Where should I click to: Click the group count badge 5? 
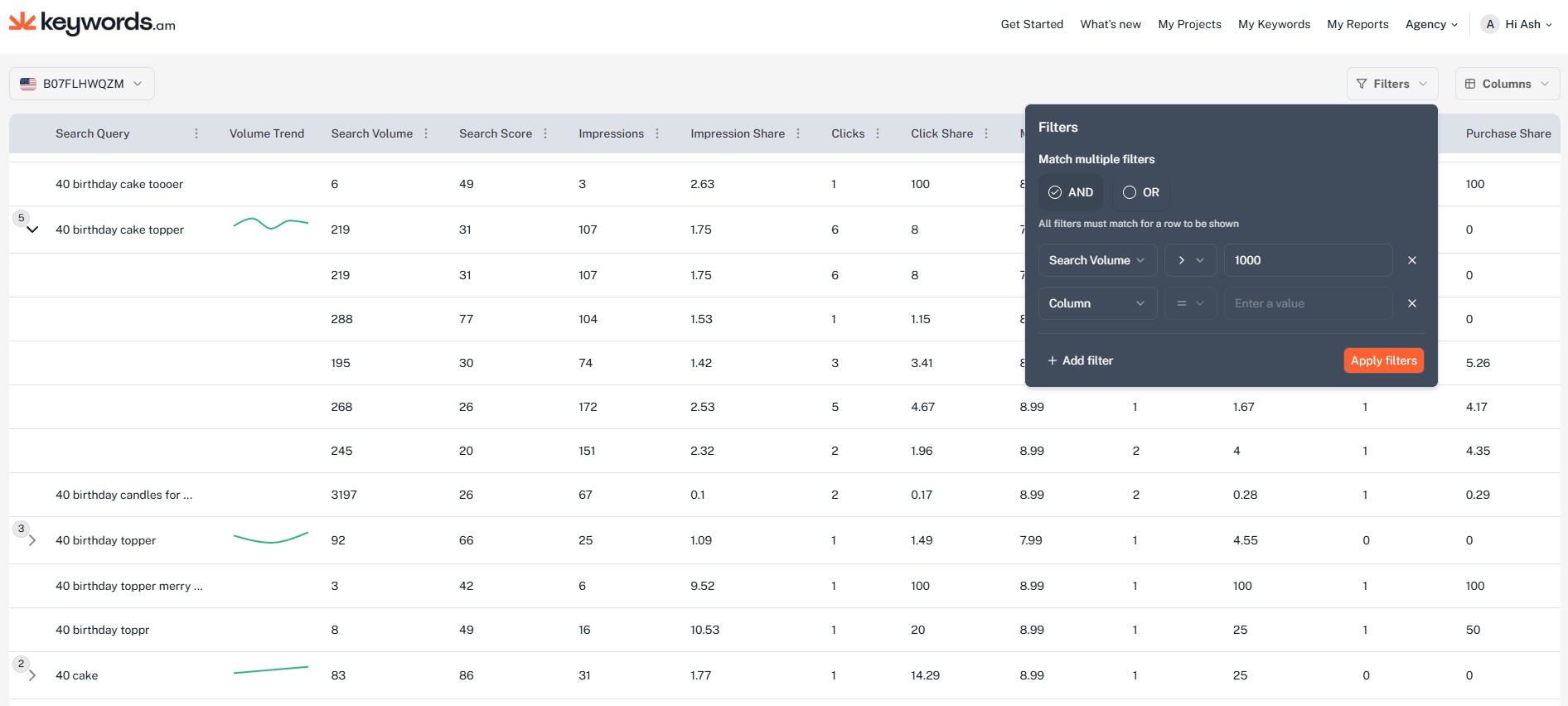tap(22, 218)
